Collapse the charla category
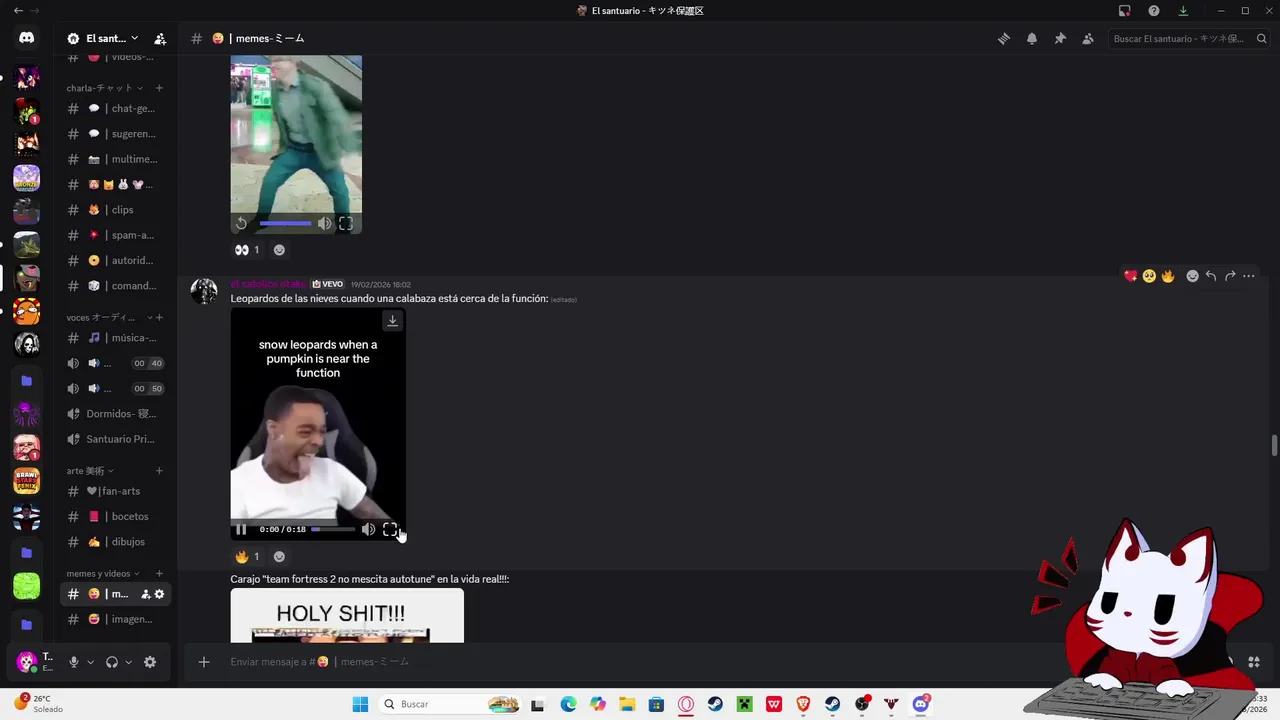 click(x=104, y=88)
